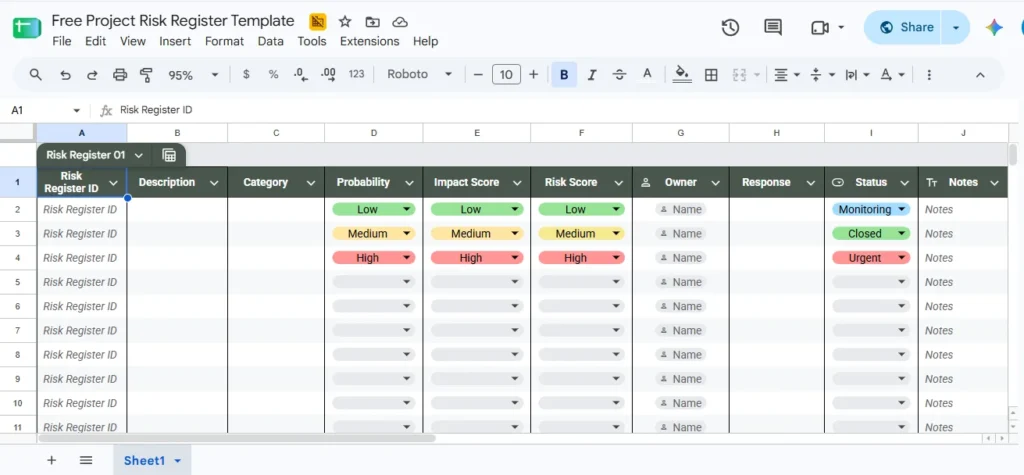Viewport: 1024px width, 475px height.
Task: Open the High Risk Score chip dropdown
Action: 616,257
